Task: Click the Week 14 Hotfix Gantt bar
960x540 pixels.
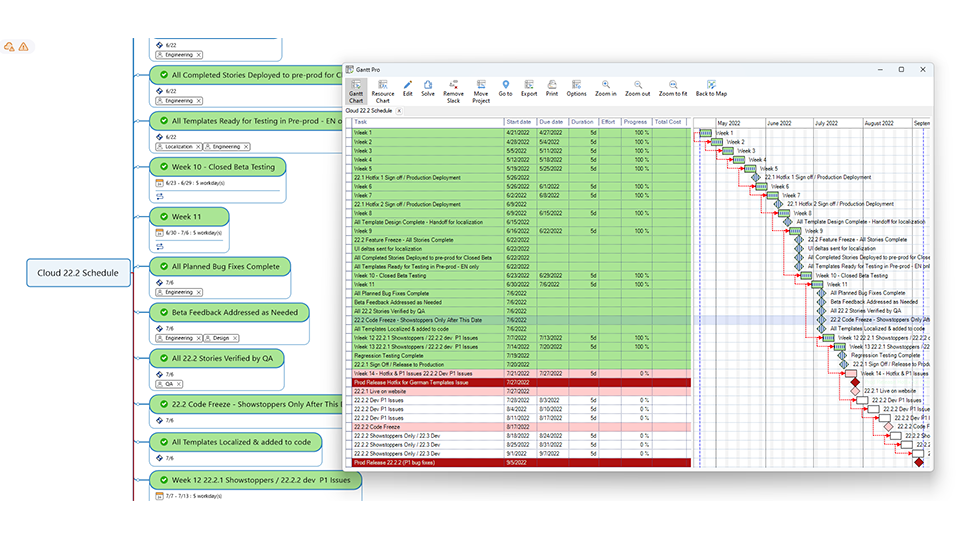Action: (x=851, y=373)
